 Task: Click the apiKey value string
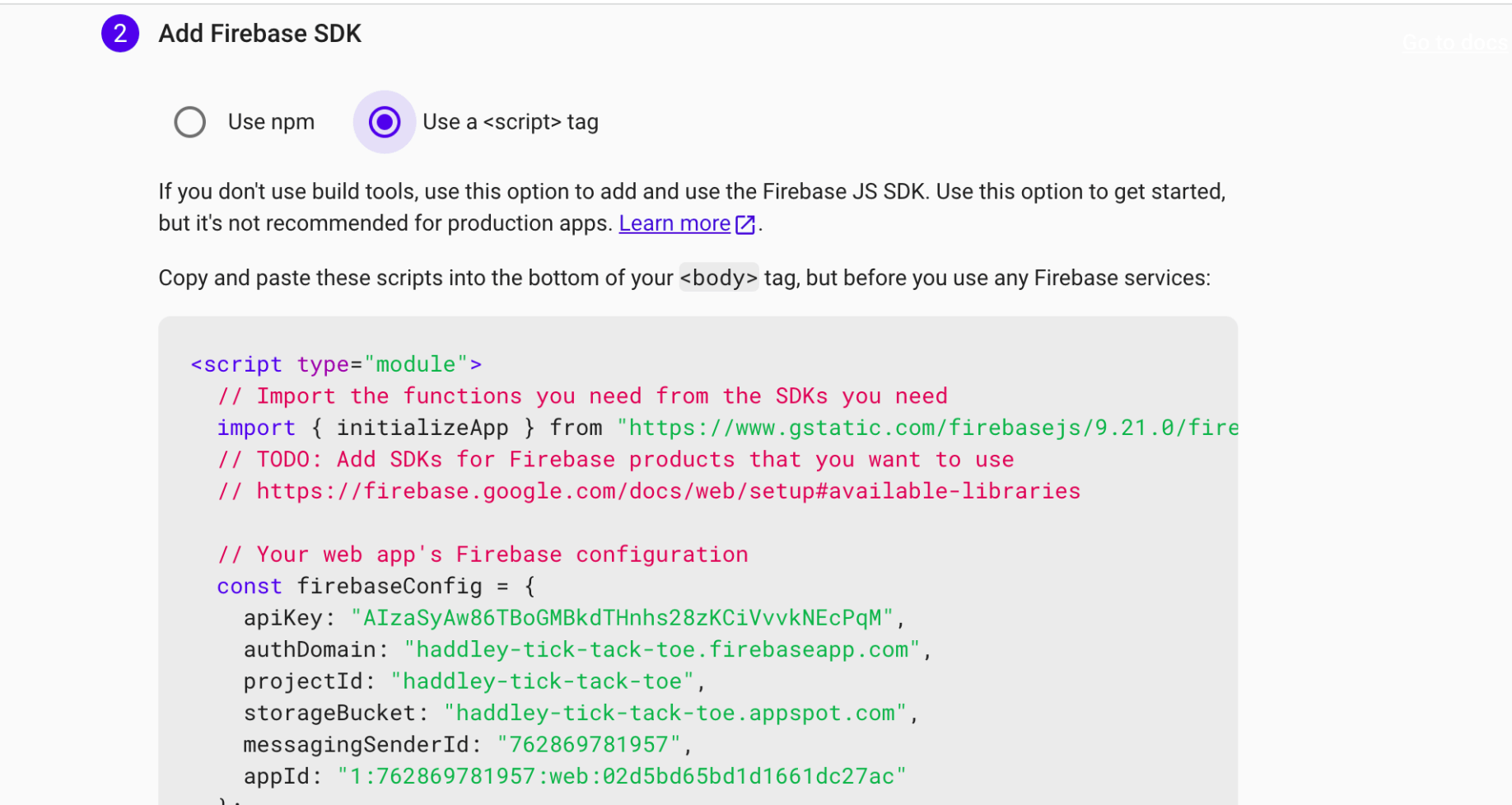click(623, 618)
